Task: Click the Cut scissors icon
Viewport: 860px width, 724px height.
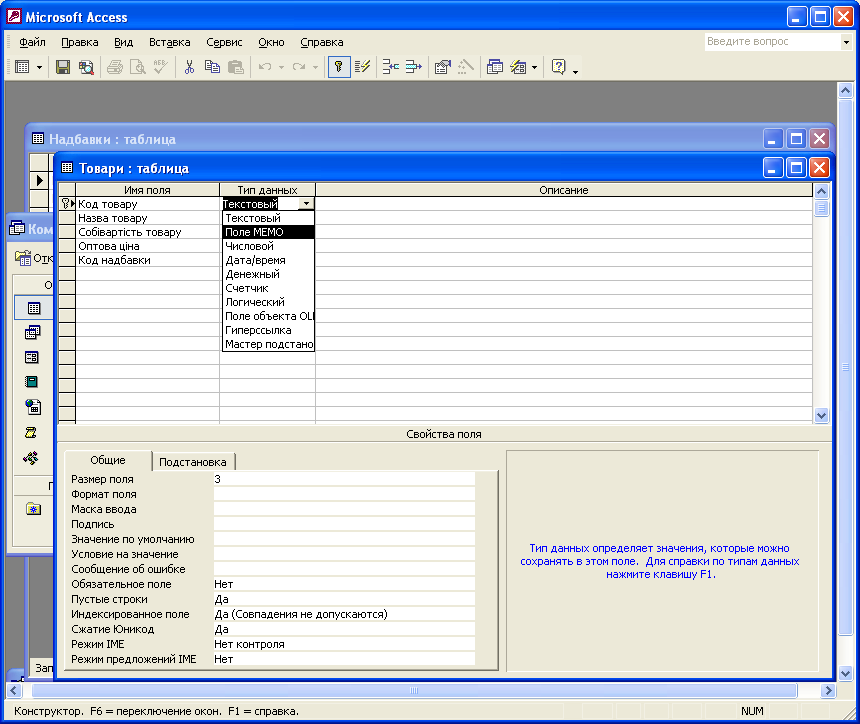Action: 189,67
